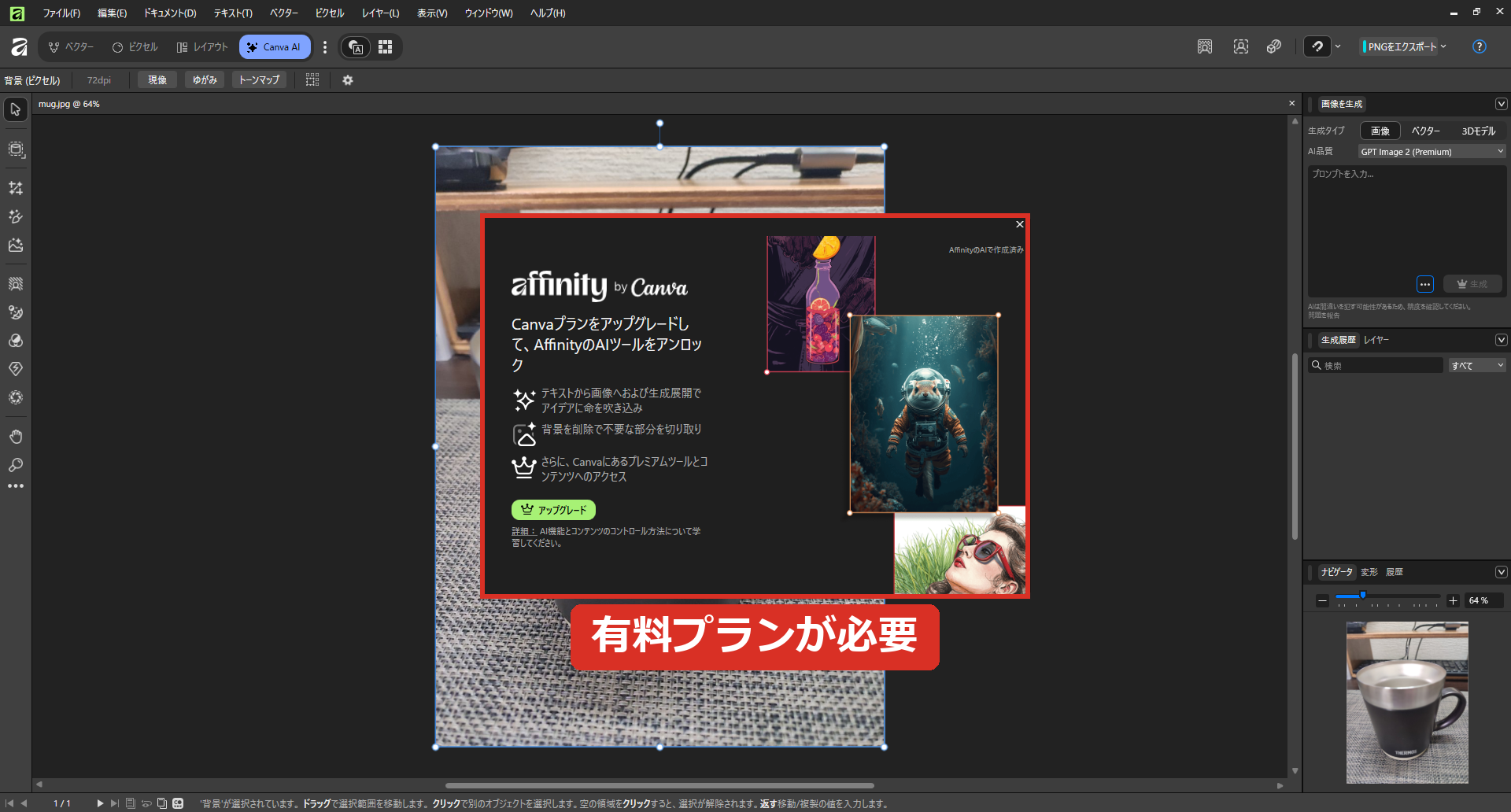Click the image generation tool icon
Screen dimensions: 1511x812
point(16,245)
